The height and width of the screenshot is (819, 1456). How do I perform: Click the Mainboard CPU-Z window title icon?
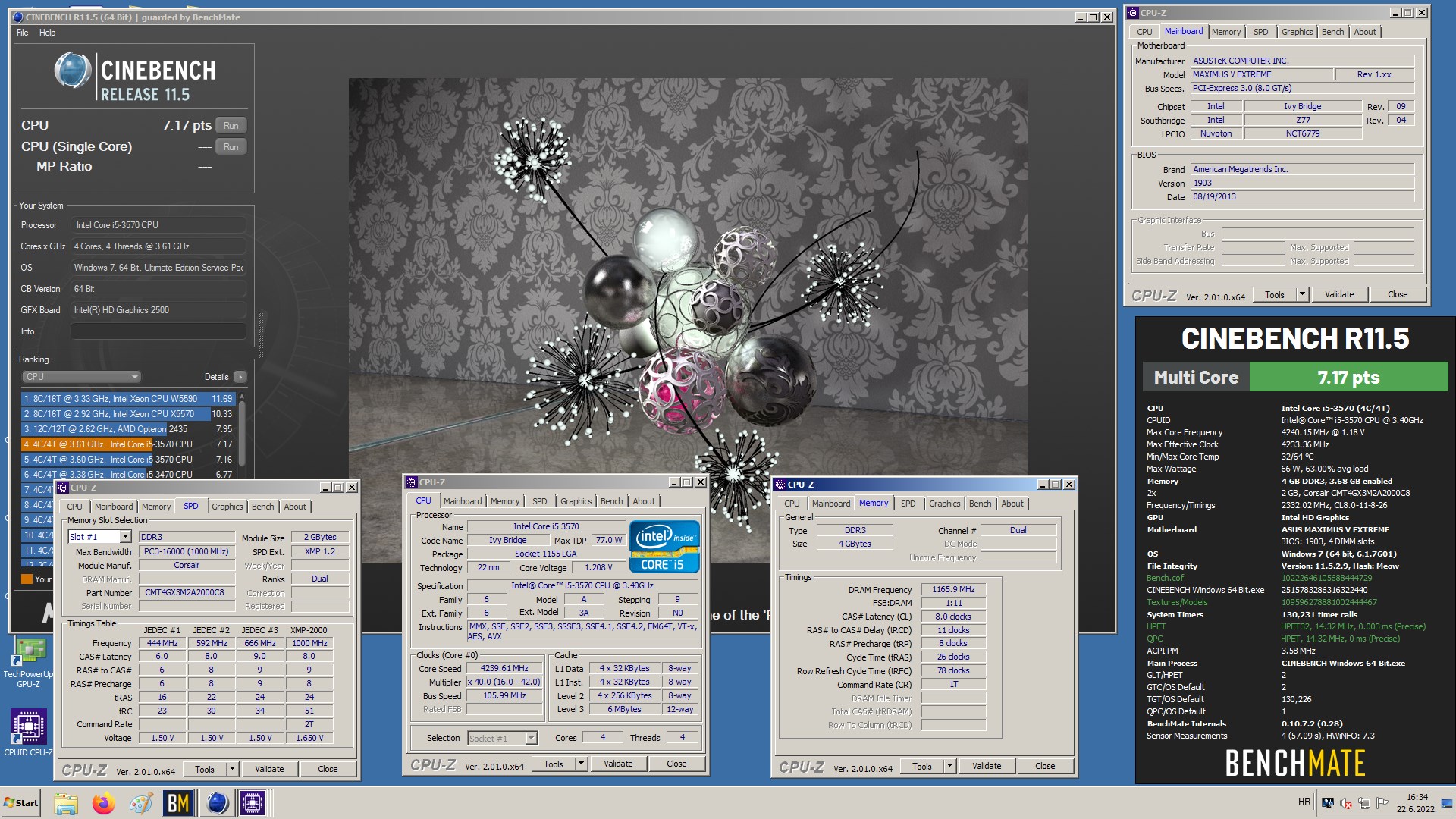1133,12
